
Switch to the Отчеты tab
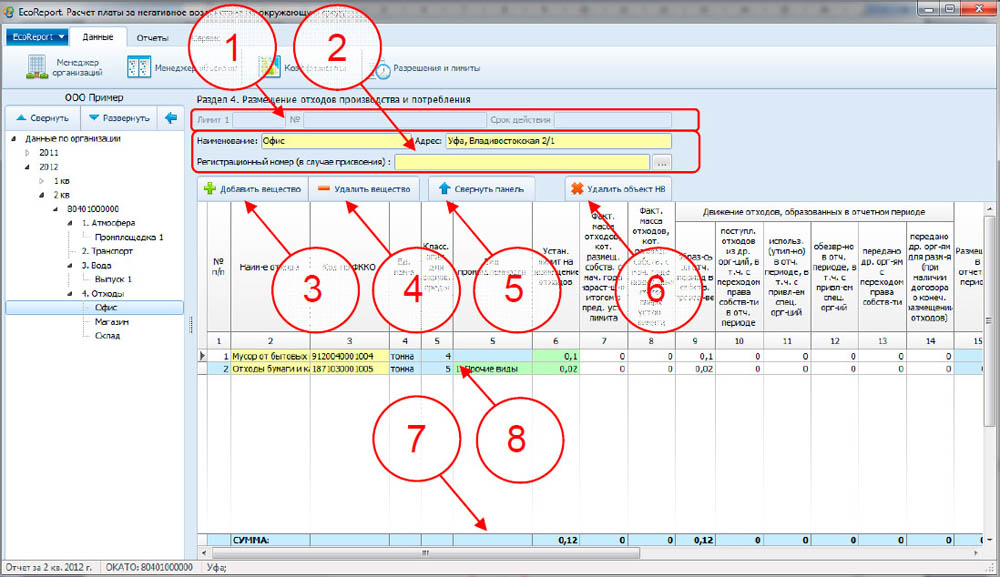coord(152,38)
